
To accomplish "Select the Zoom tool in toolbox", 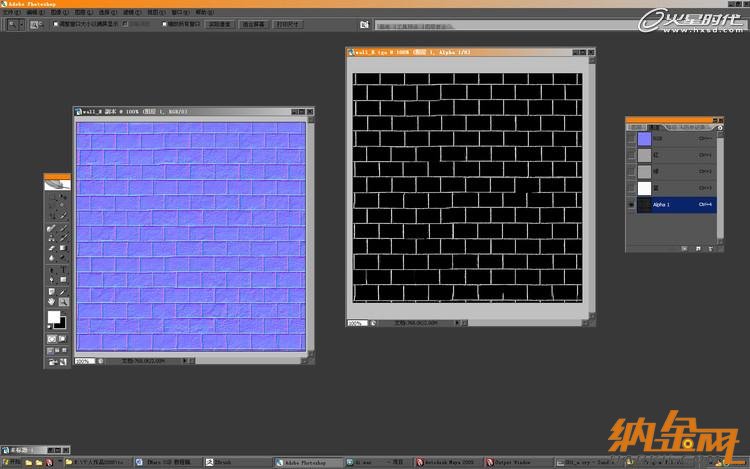I will point(63,301).
